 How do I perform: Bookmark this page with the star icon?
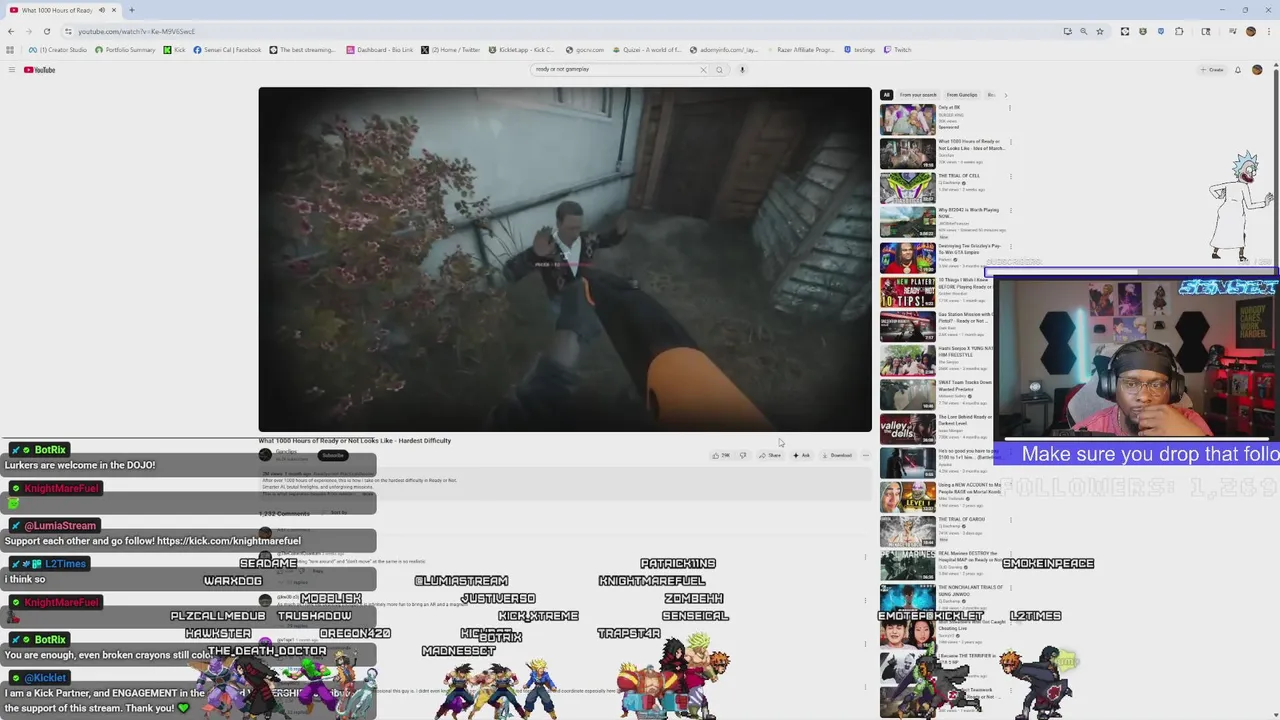(1100, 31)
